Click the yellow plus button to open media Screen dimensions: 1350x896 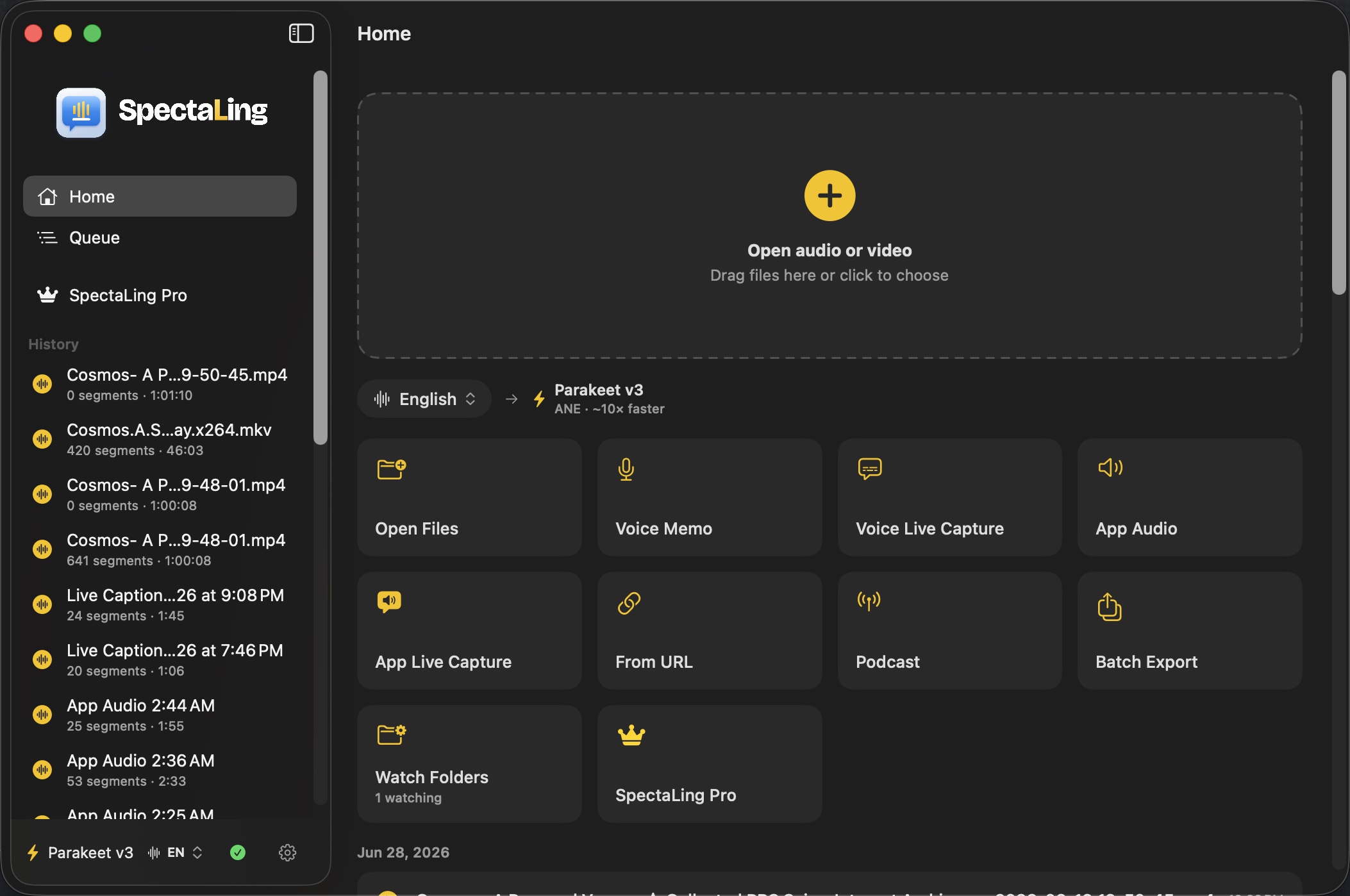(829, 195)
